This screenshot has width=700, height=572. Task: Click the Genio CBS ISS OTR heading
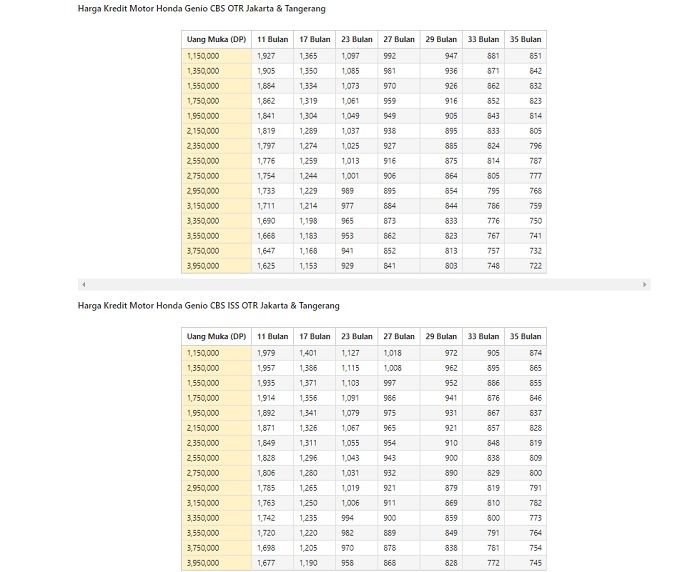click(x=208, y=306)
